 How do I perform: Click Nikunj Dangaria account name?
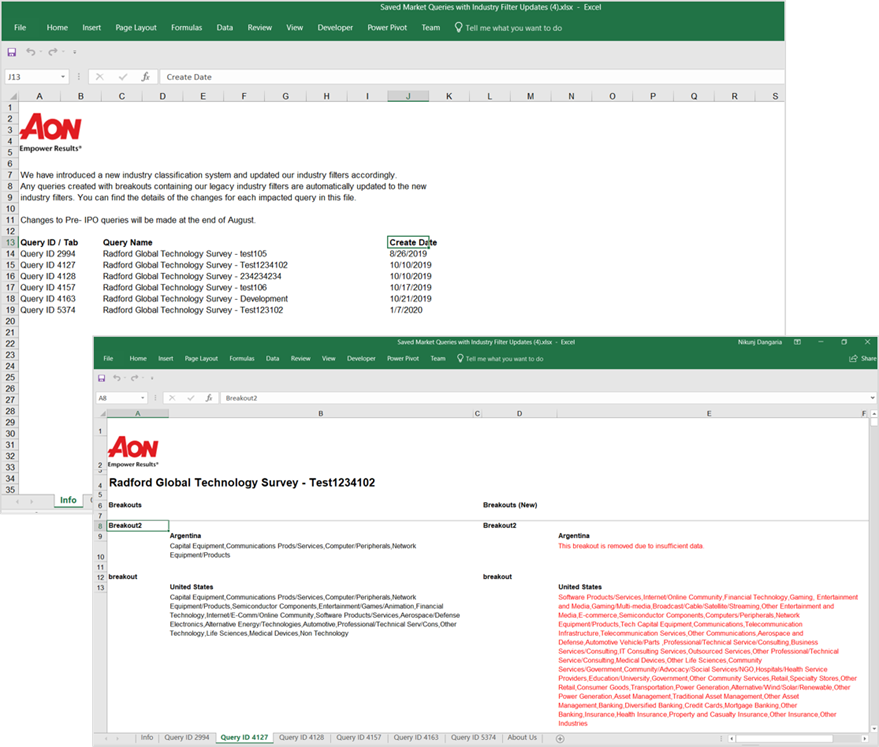pos(760,342)
